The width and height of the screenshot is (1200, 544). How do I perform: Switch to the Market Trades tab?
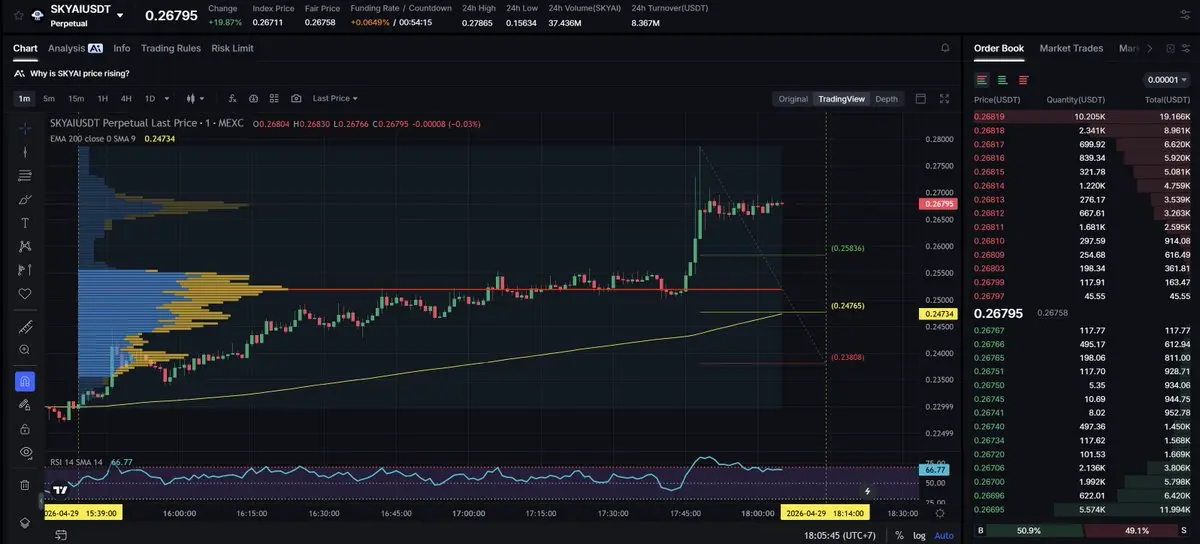1071,48
